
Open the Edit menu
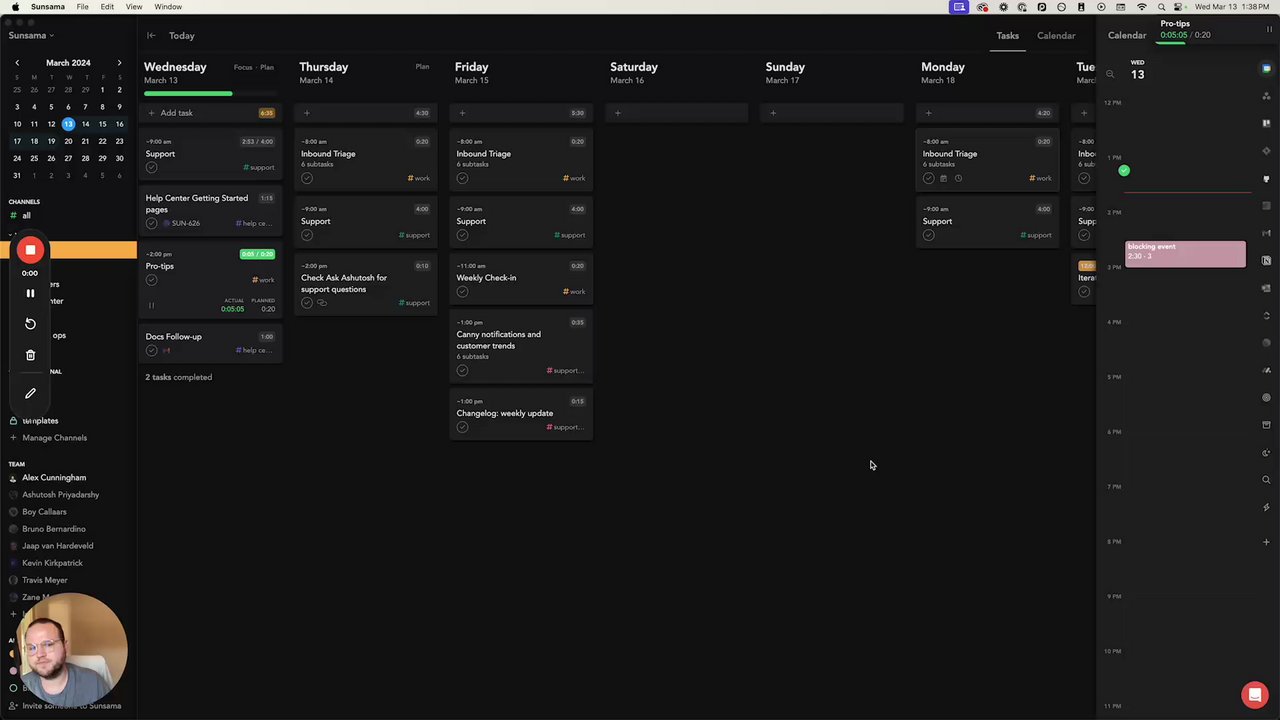(107, 7)
